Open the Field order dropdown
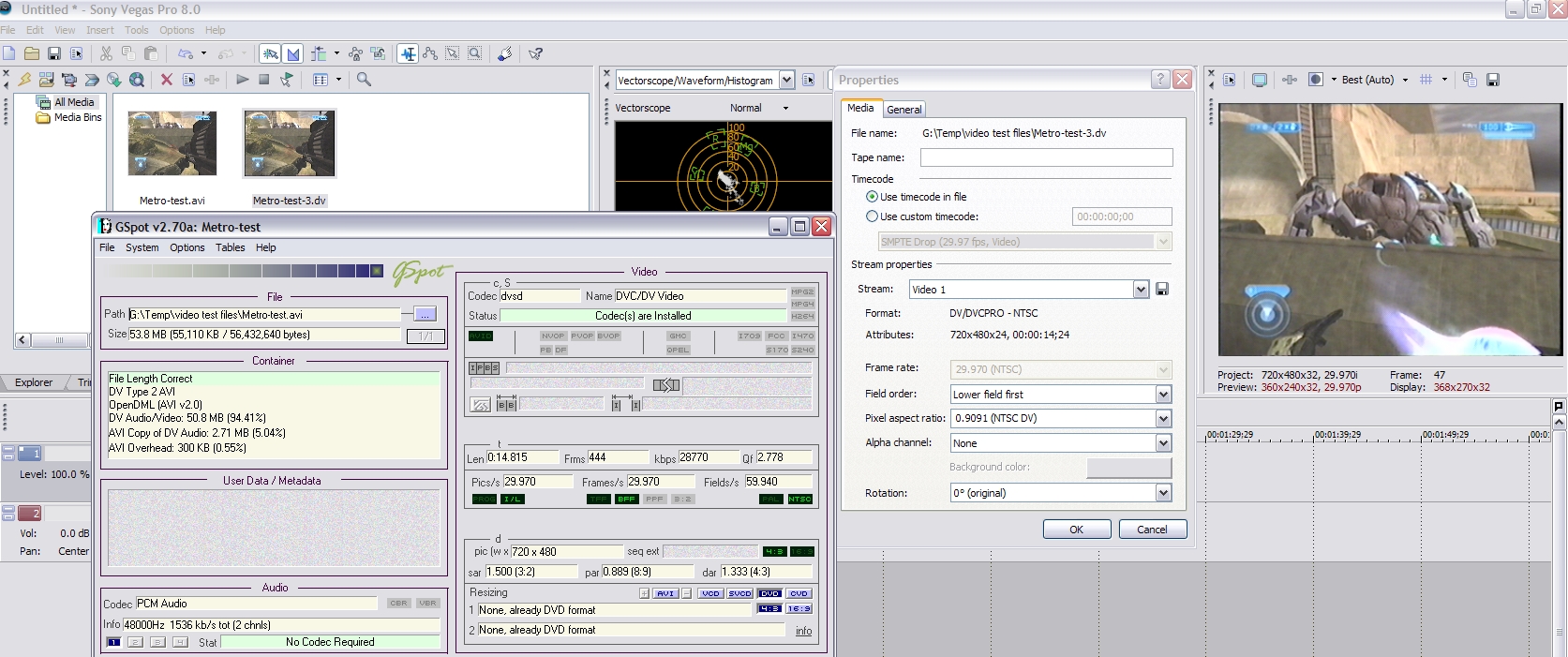Screen dimensions: 1568x657 [x=1163, y=395]
